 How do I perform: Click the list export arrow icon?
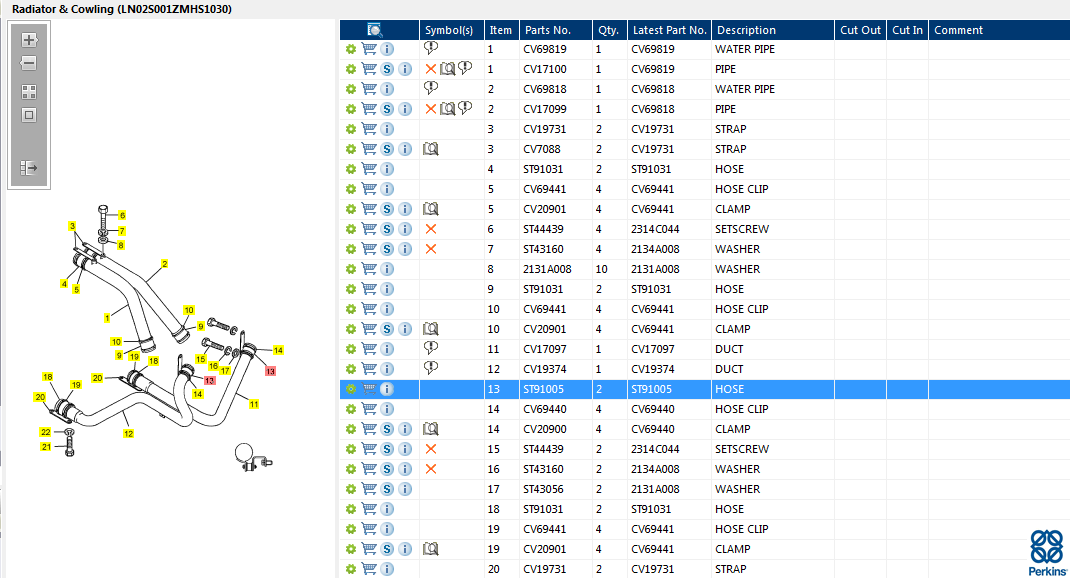click(29, 168)
